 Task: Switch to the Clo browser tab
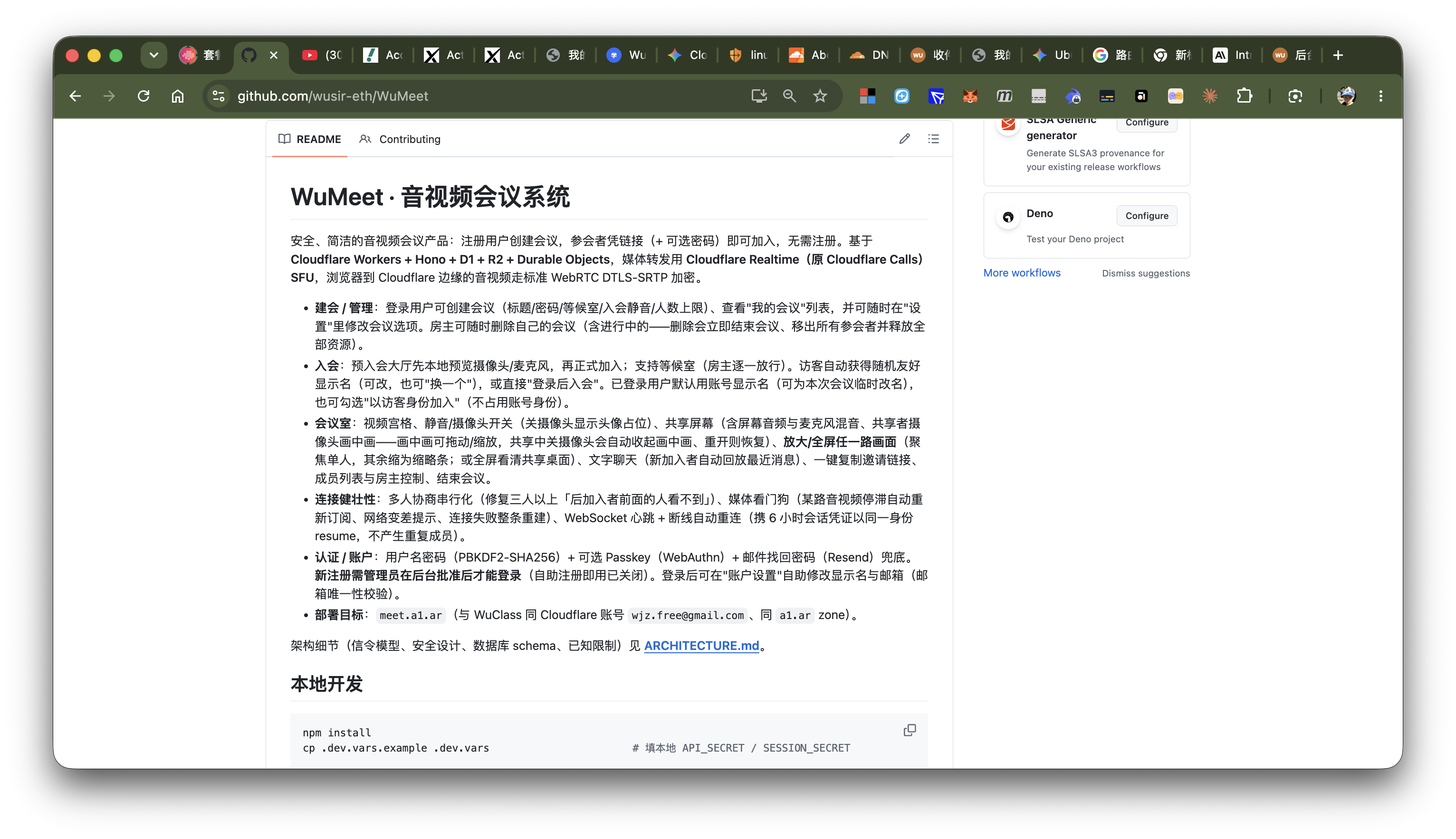click(x=687, y=55)
